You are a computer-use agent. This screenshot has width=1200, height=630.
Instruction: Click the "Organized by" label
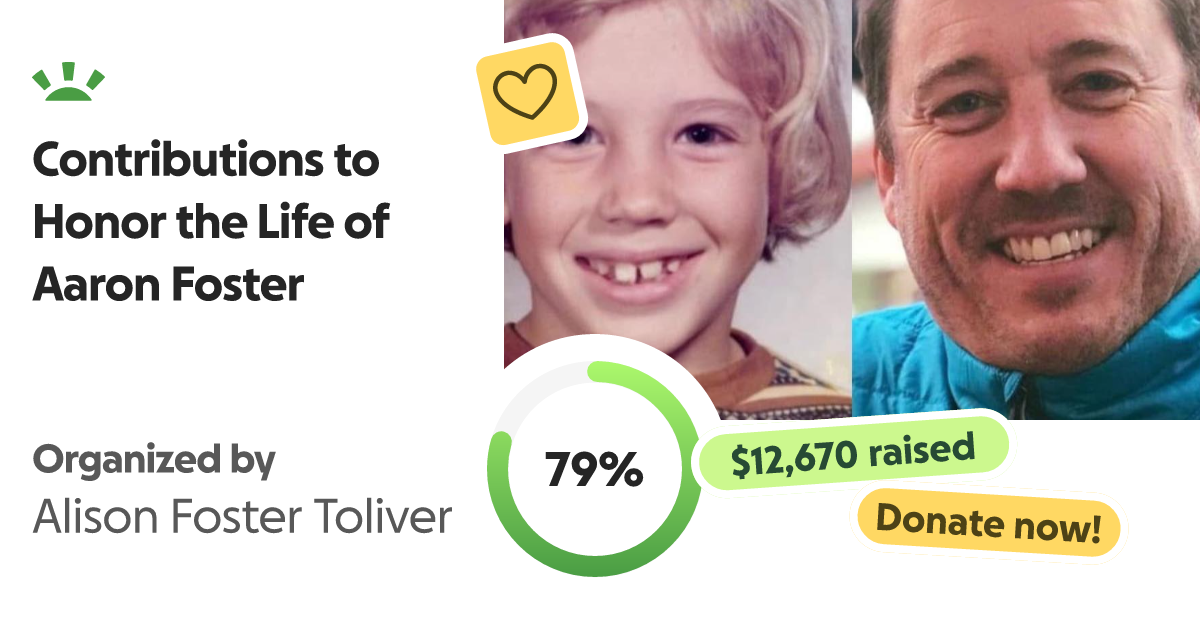154,460
